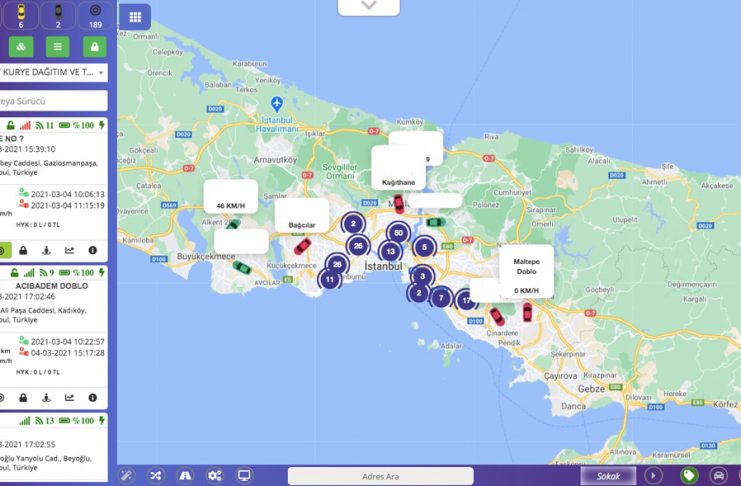
Task: Select red car marker below Kağıthane label
Action: (x=399, y=204)
